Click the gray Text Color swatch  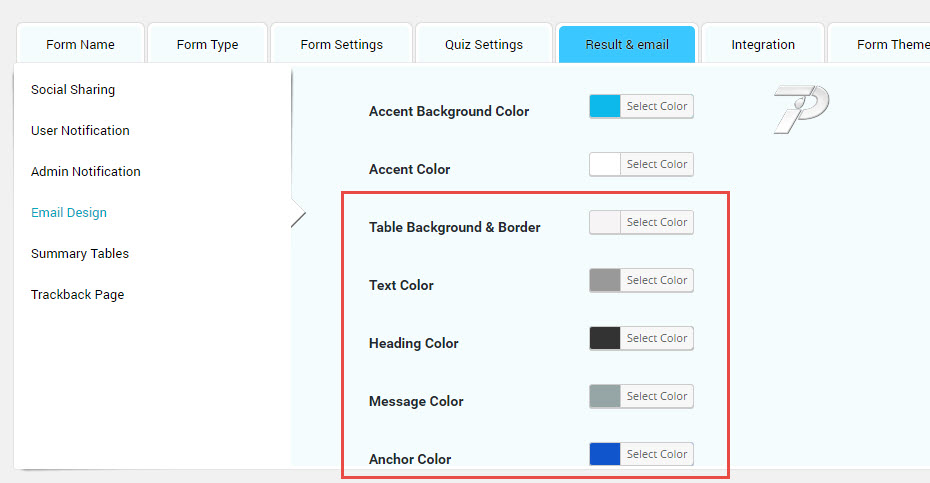click(605, 280)
